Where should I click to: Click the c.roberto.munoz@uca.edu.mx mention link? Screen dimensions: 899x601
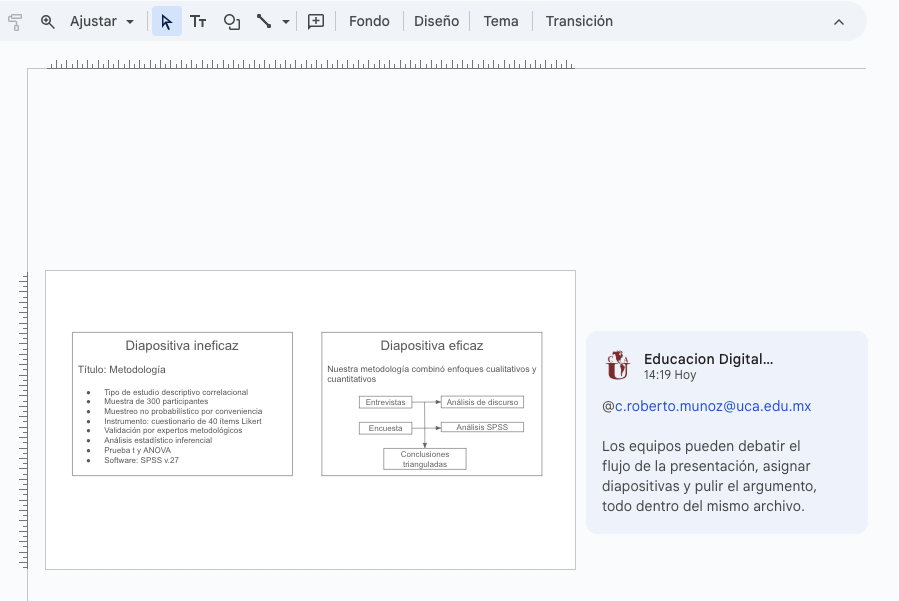pos(712,406)
